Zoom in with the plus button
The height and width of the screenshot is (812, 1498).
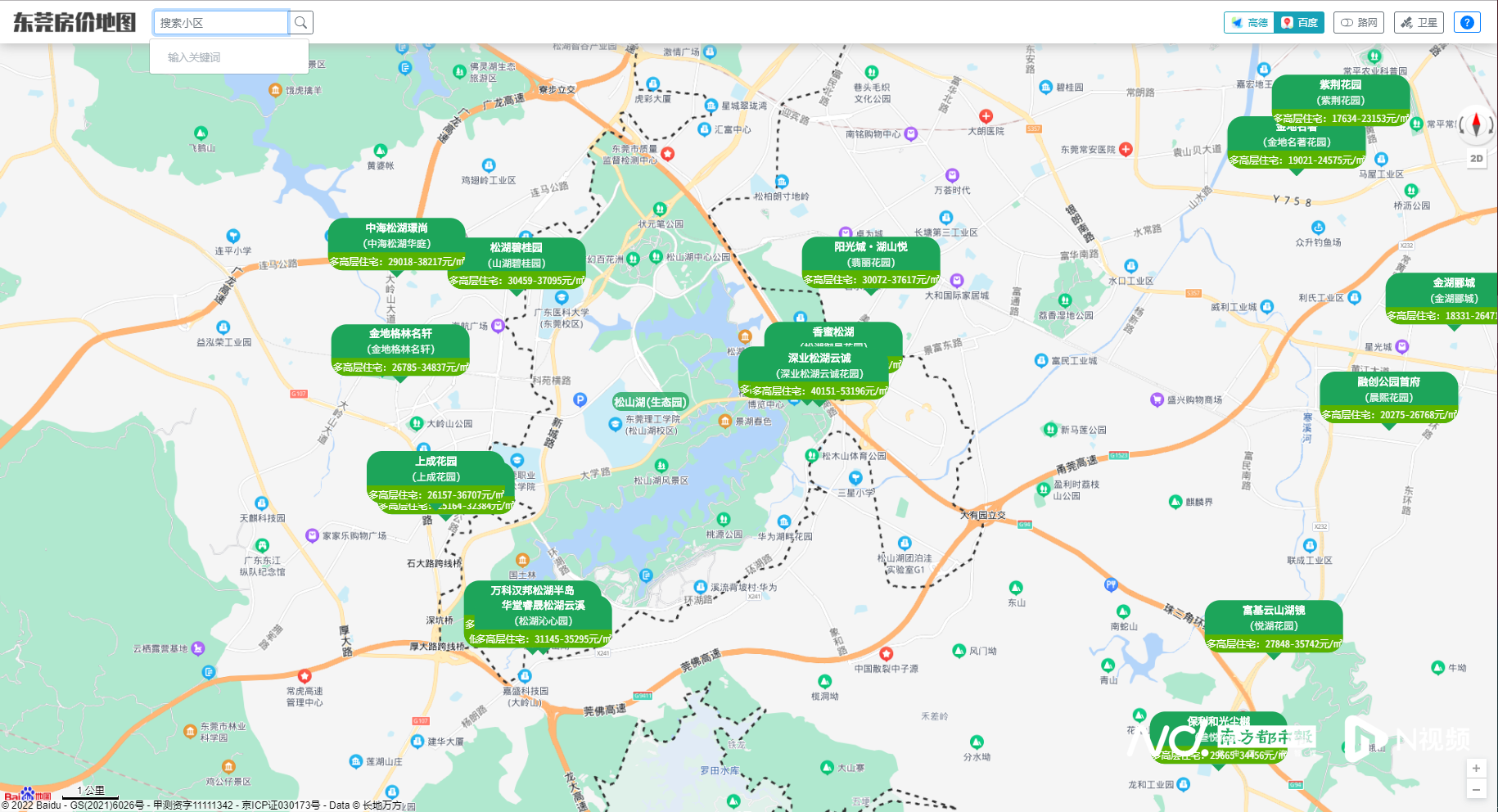tap(1476, 769)
